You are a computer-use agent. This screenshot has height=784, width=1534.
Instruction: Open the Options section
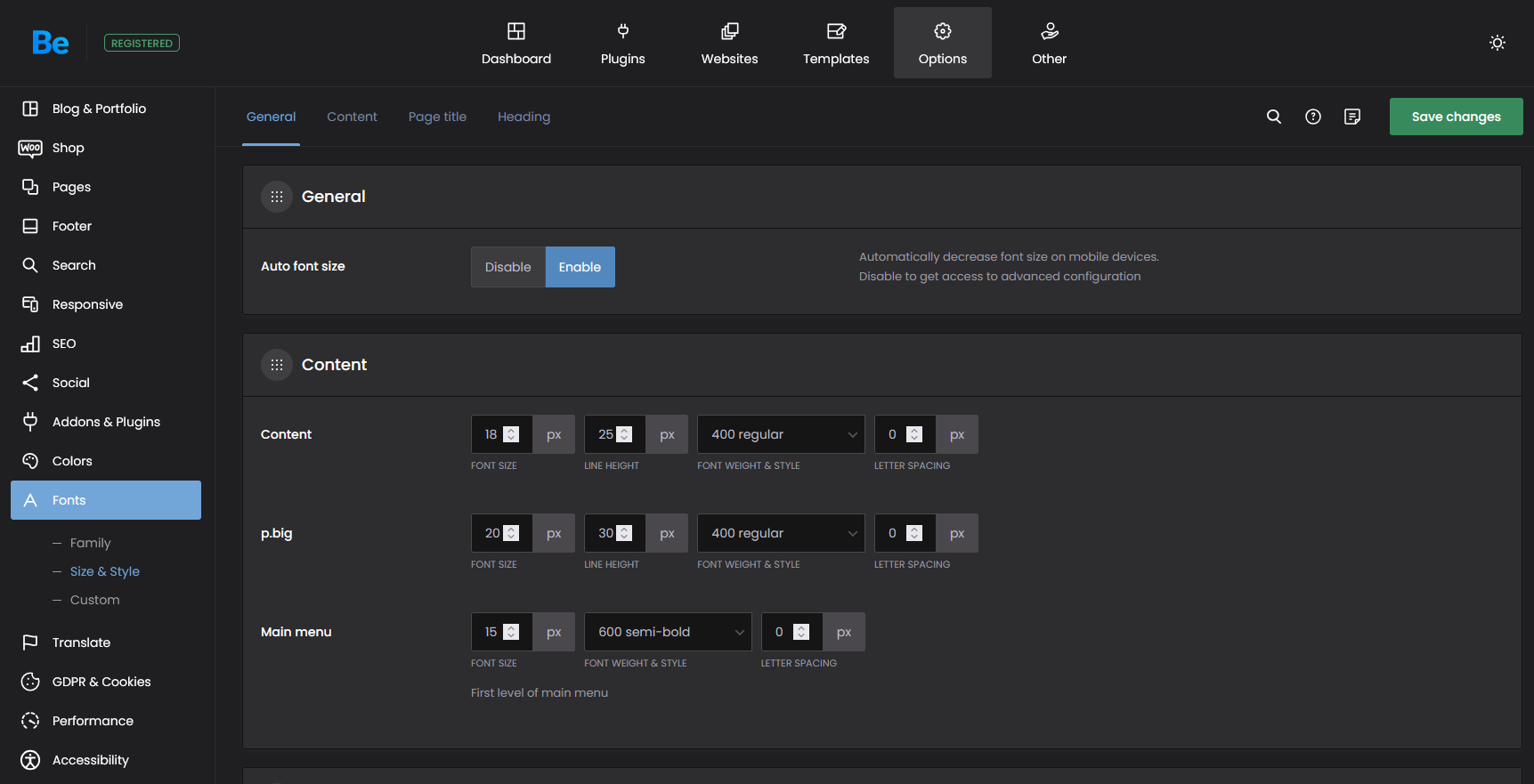pyautogui.click(x=943, y=43)
